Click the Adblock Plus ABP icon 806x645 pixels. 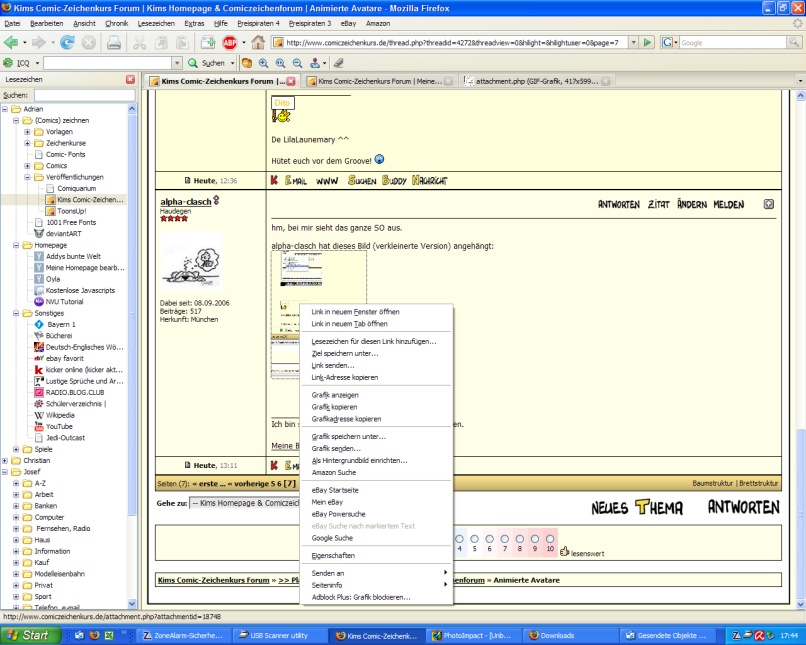pos(230,43)
